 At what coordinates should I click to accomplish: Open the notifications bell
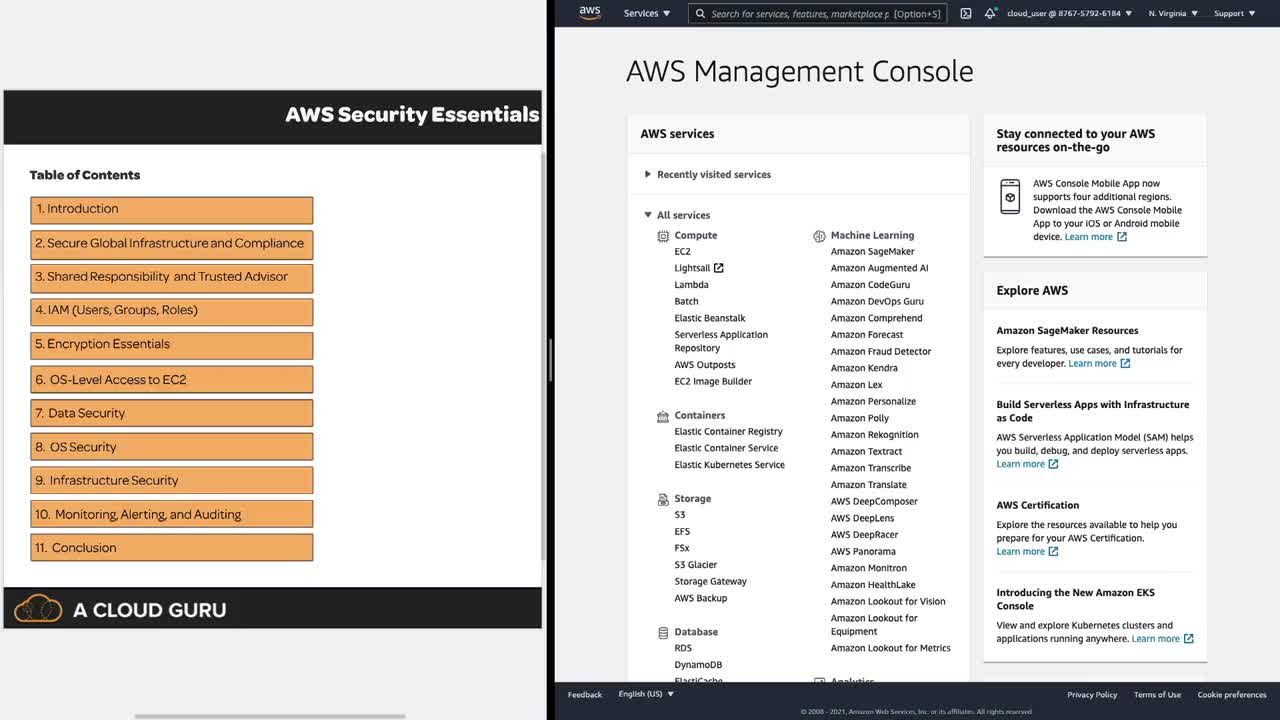[x=990, y=14]
